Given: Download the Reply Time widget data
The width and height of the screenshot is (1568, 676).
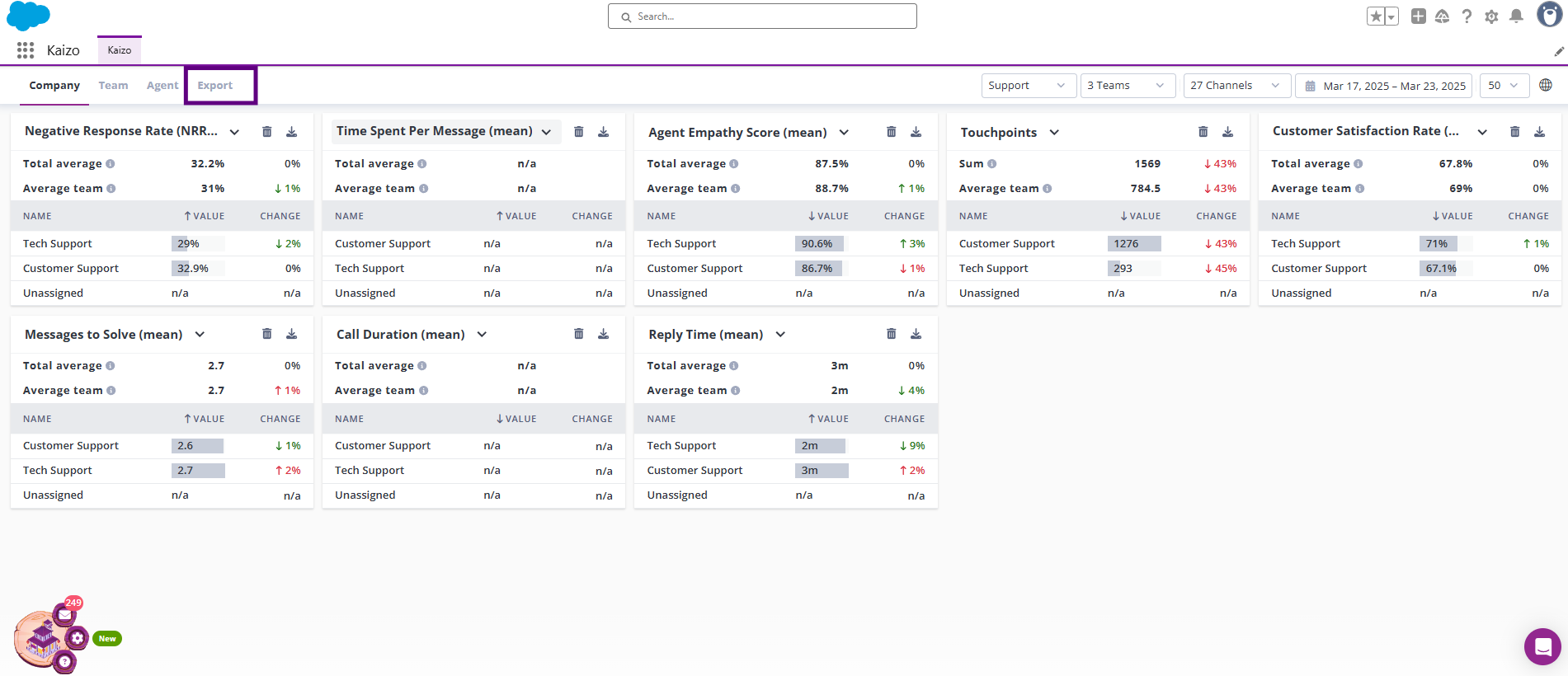Looking at the screenshot, I should click(916, 334).
